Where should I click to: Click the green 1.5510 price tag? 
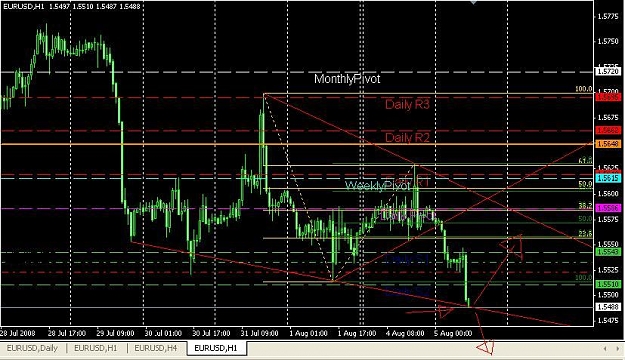point(608,284)
